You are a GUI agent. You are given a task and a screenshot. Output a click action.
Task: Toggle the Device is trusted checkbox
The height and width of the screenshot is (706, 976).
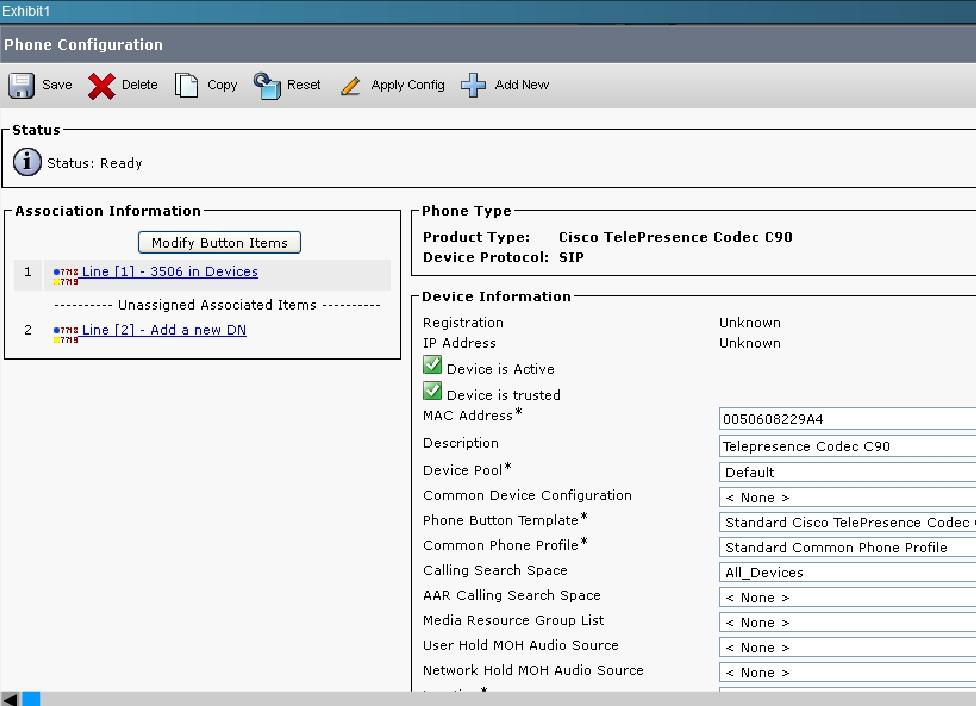coord(433,391)
